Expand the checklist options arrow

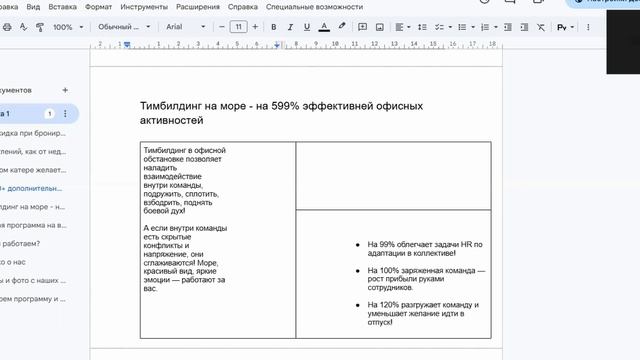(450, 27)
